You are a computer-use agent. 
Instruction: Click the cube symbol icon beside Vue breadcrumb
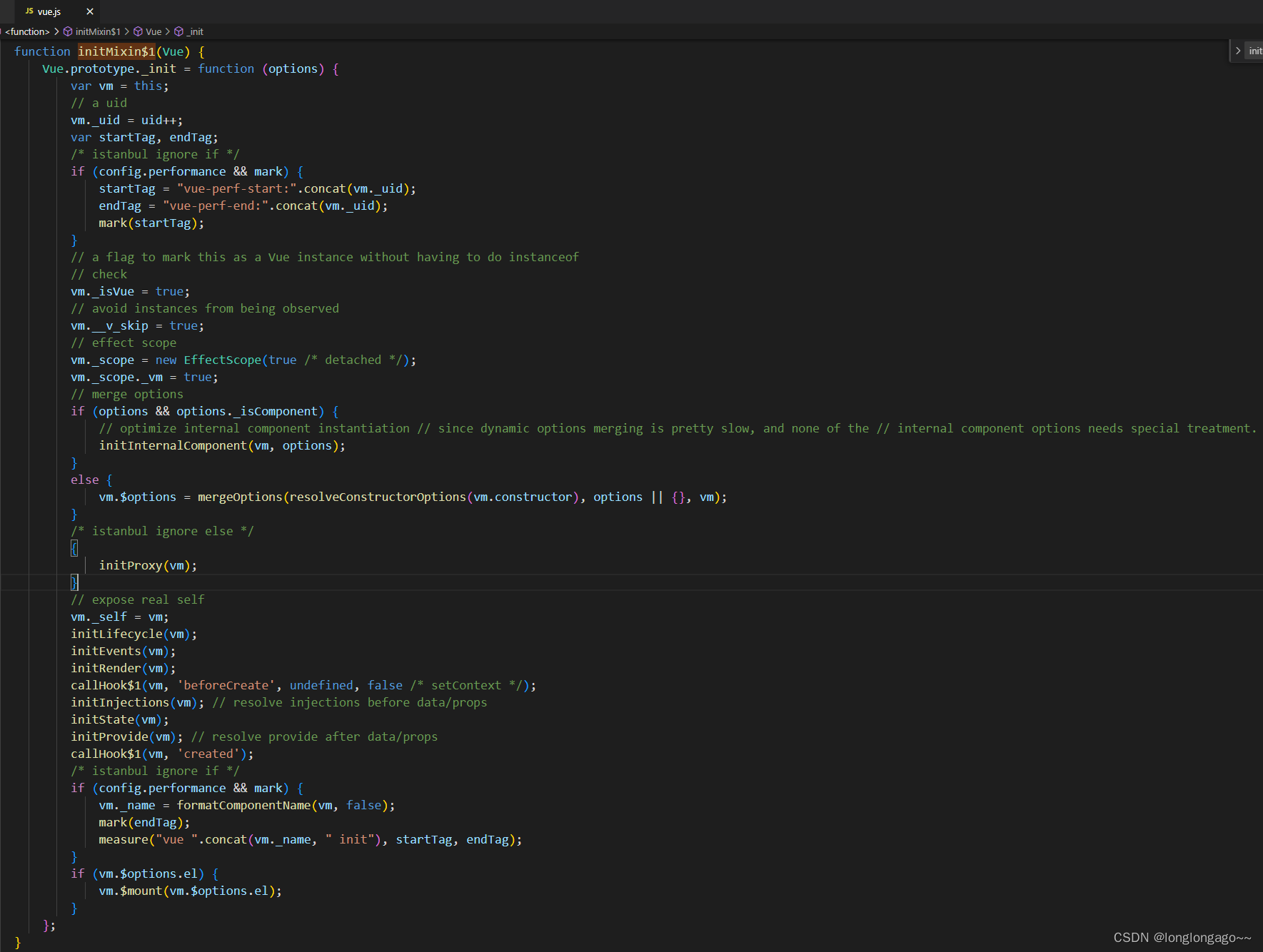(x=139, y=31)
